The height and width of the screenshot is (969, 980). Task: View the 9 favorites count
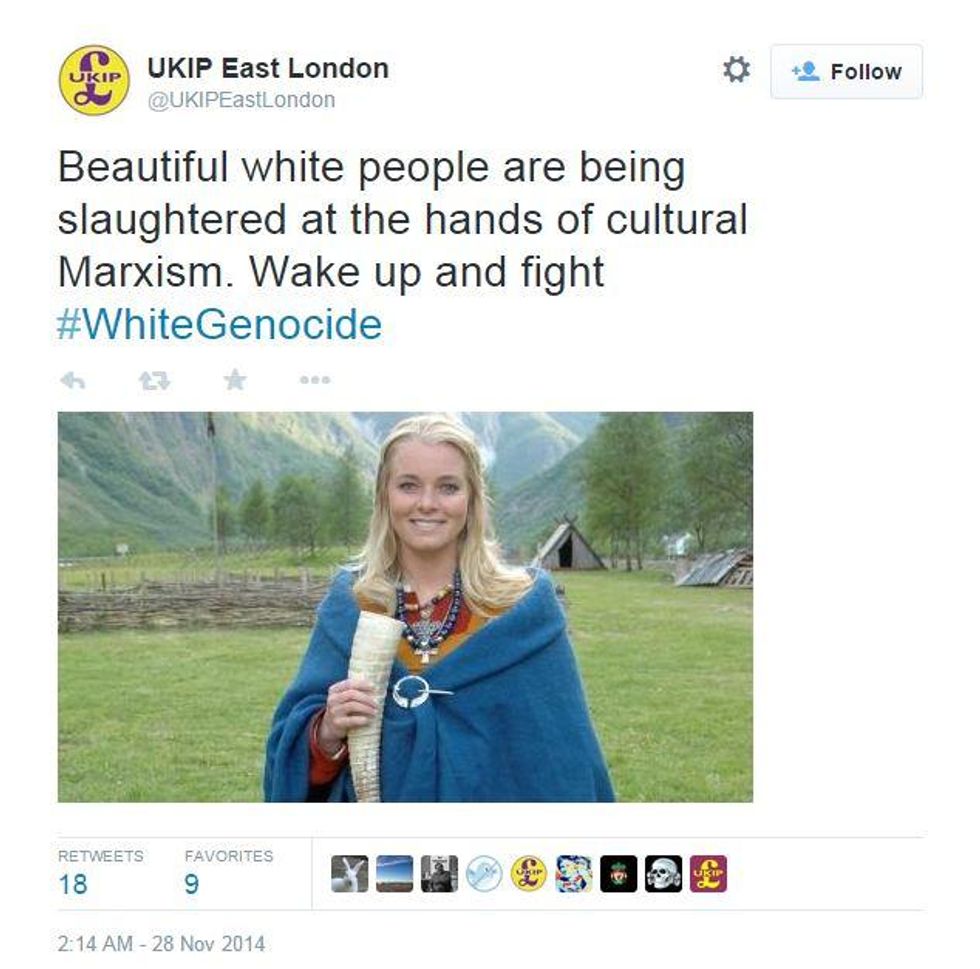192,884
